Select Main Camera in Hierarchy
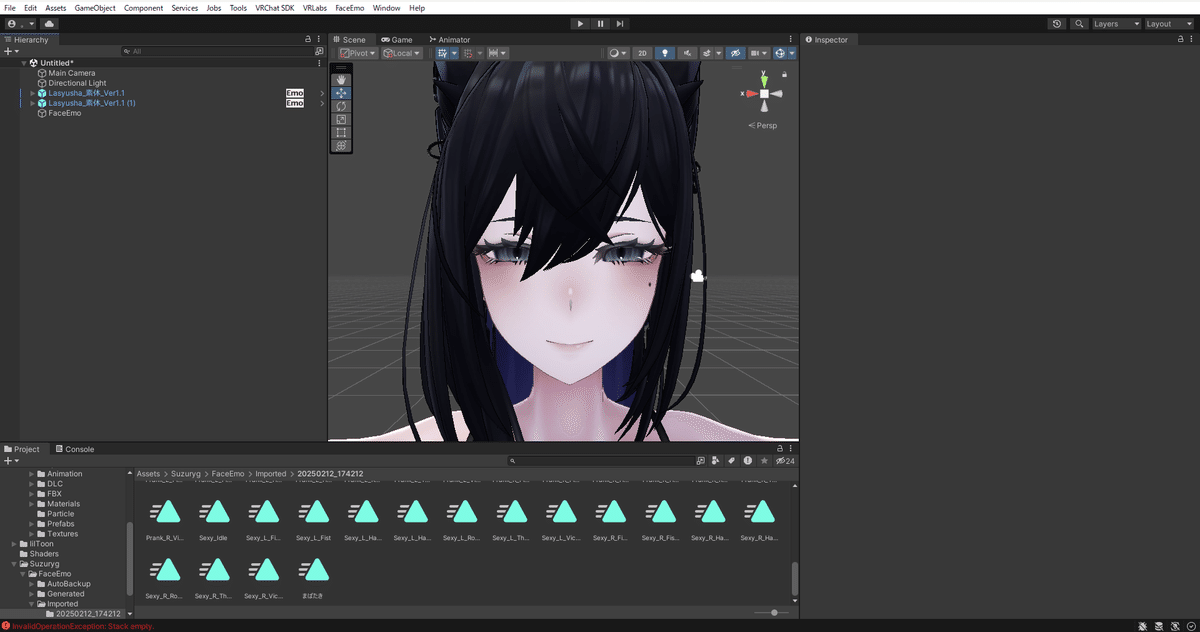Viewport: 1200px width, 632px height. pos(72,73)
